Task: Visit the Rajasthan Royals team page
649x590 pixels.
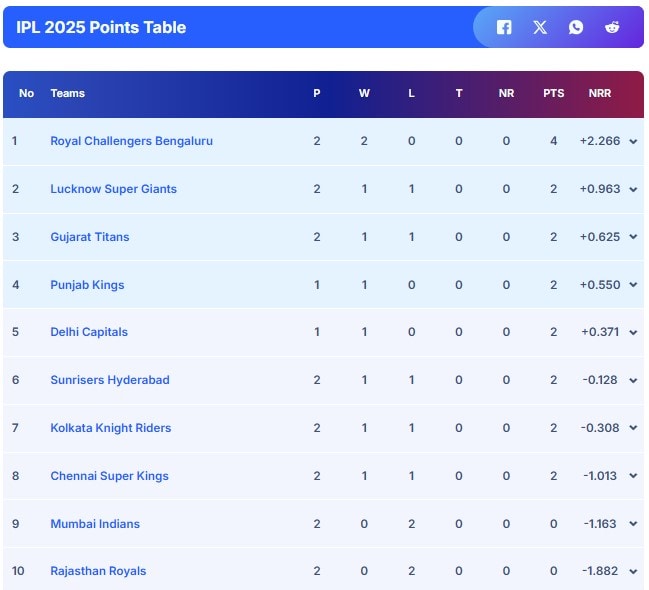Action: 98,571
